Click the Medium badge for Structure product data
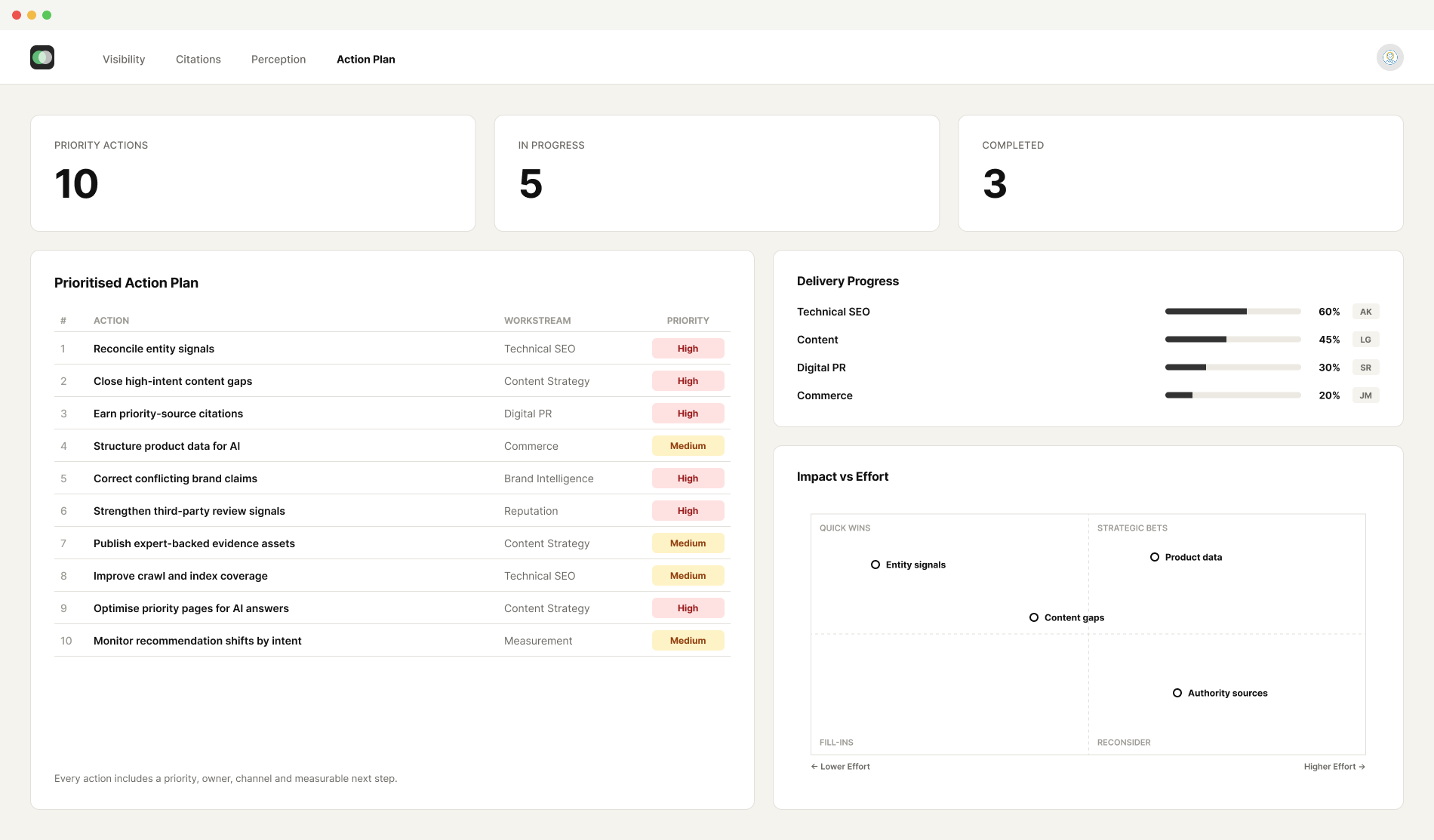This screenshot has height=840, width=1434. [688, 446]
